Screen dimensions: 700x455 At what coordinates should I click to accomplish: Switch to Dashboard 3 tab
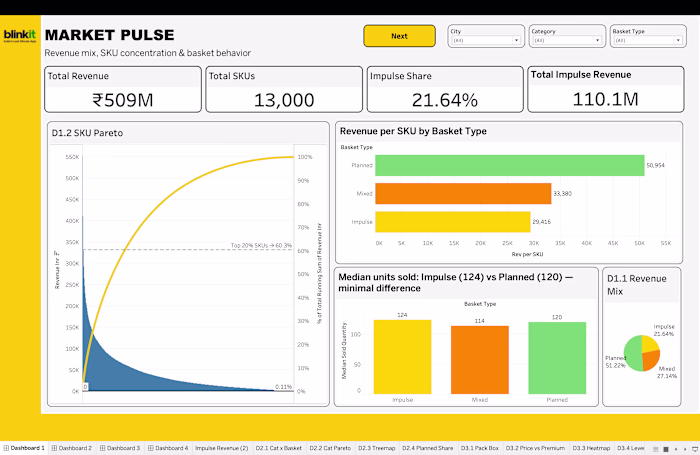pos(120,448)
